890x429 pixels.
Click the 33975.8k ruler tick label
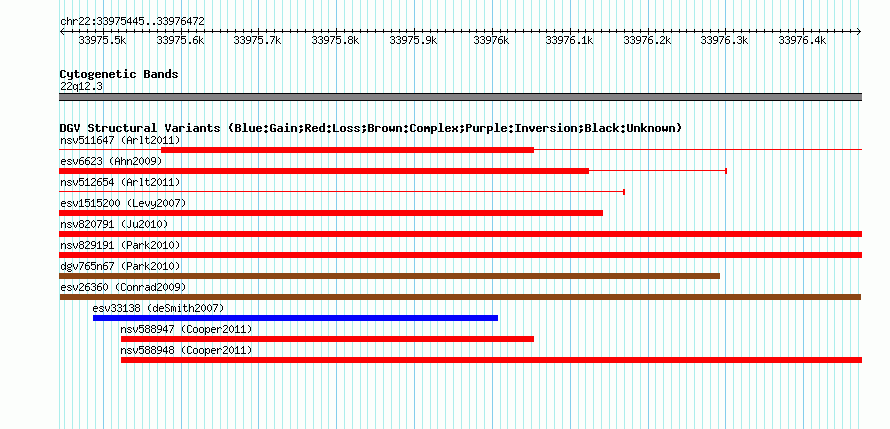tap(335, 41)
